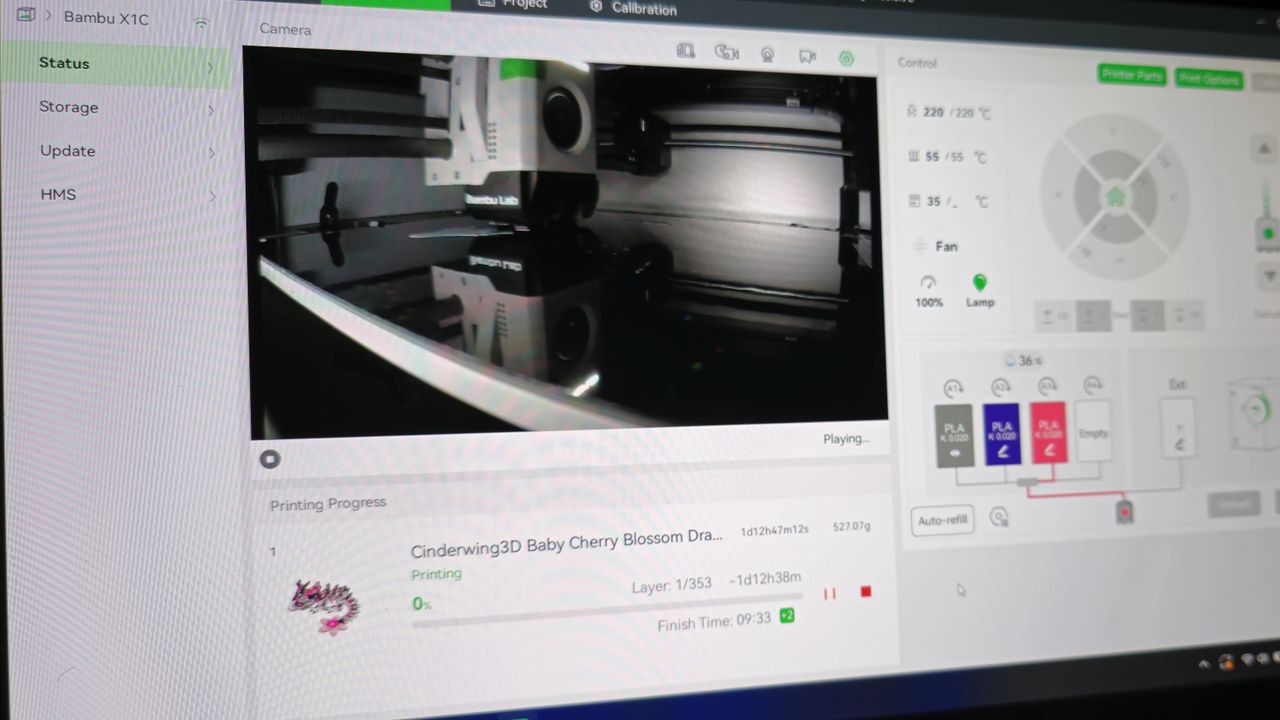The width and height of the screenshot is (1280, 720).
Task: Pause the current print job
Action: coord(829,593)
